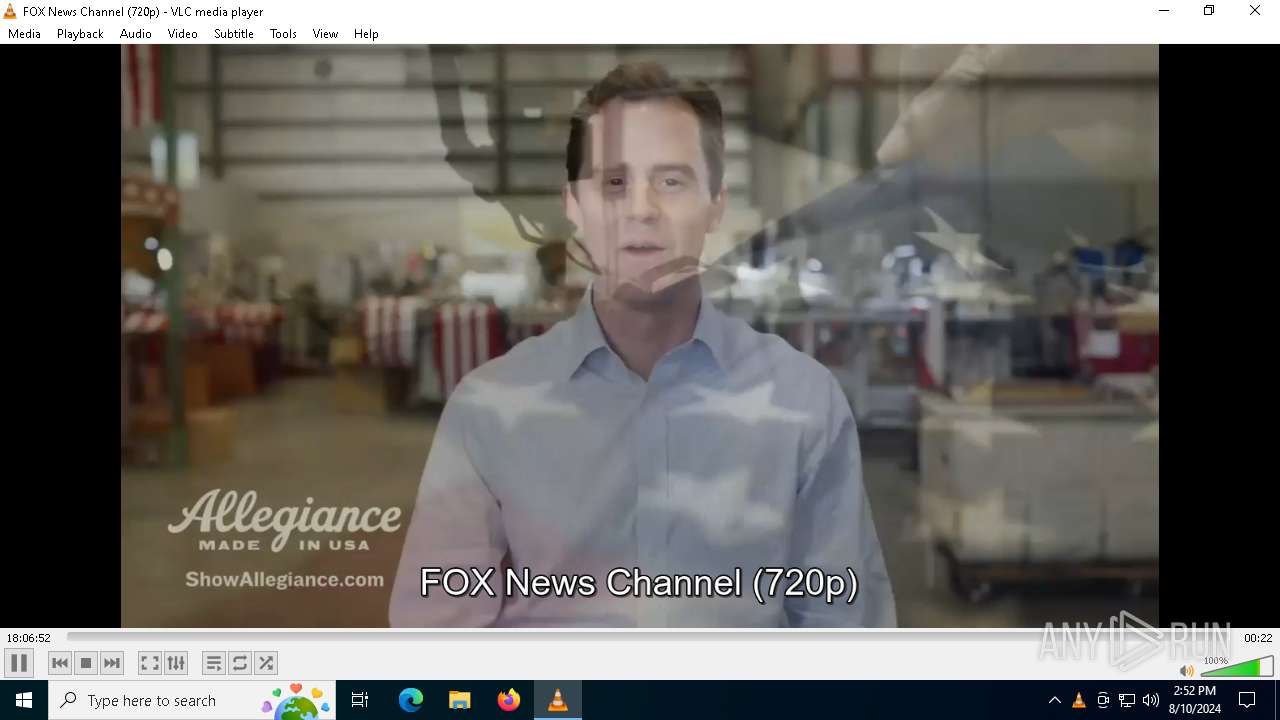Open the Windows Start menu
This screenshot has width=1280, height=720.
[24, 700]
